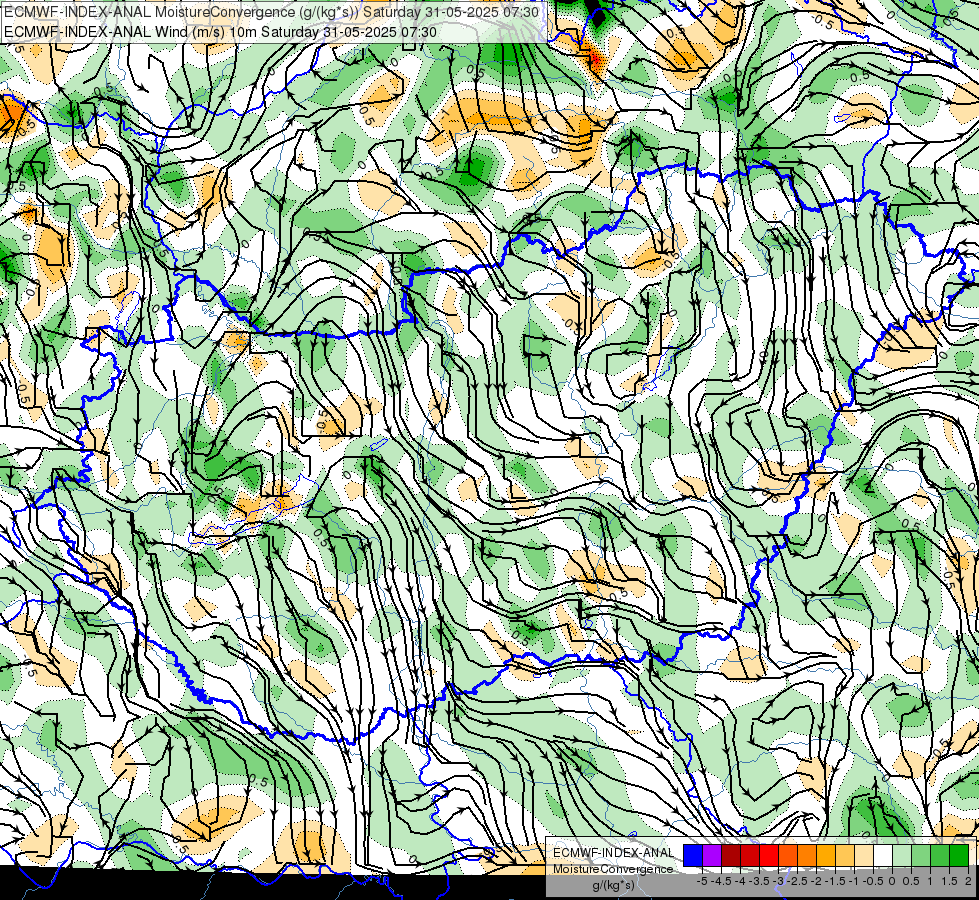Screen dimensions: 979x900
Task: Pick the dark green swatch between 1.5 and 2
Action: coord(959,855)
